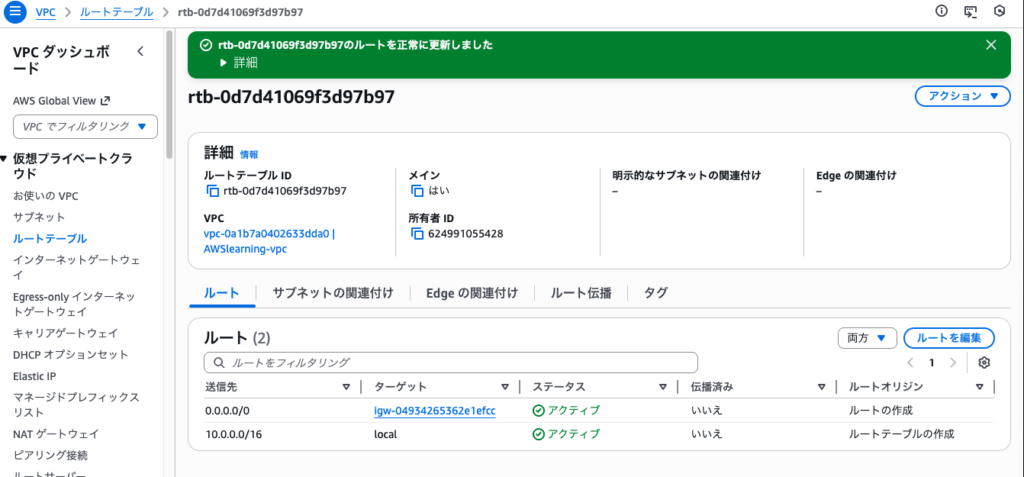Click the info circle icon in top bar
1024x477 pixels.
[x=941, y=12]
